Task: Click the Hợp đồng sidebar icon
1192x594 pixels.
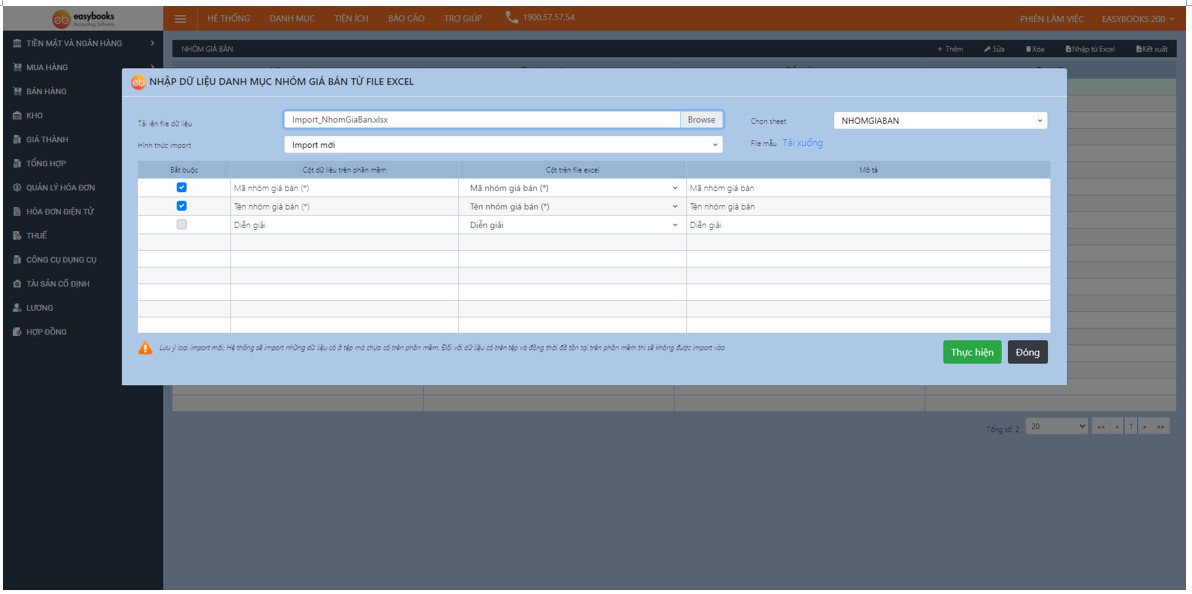Action: (x=17, y=332)
